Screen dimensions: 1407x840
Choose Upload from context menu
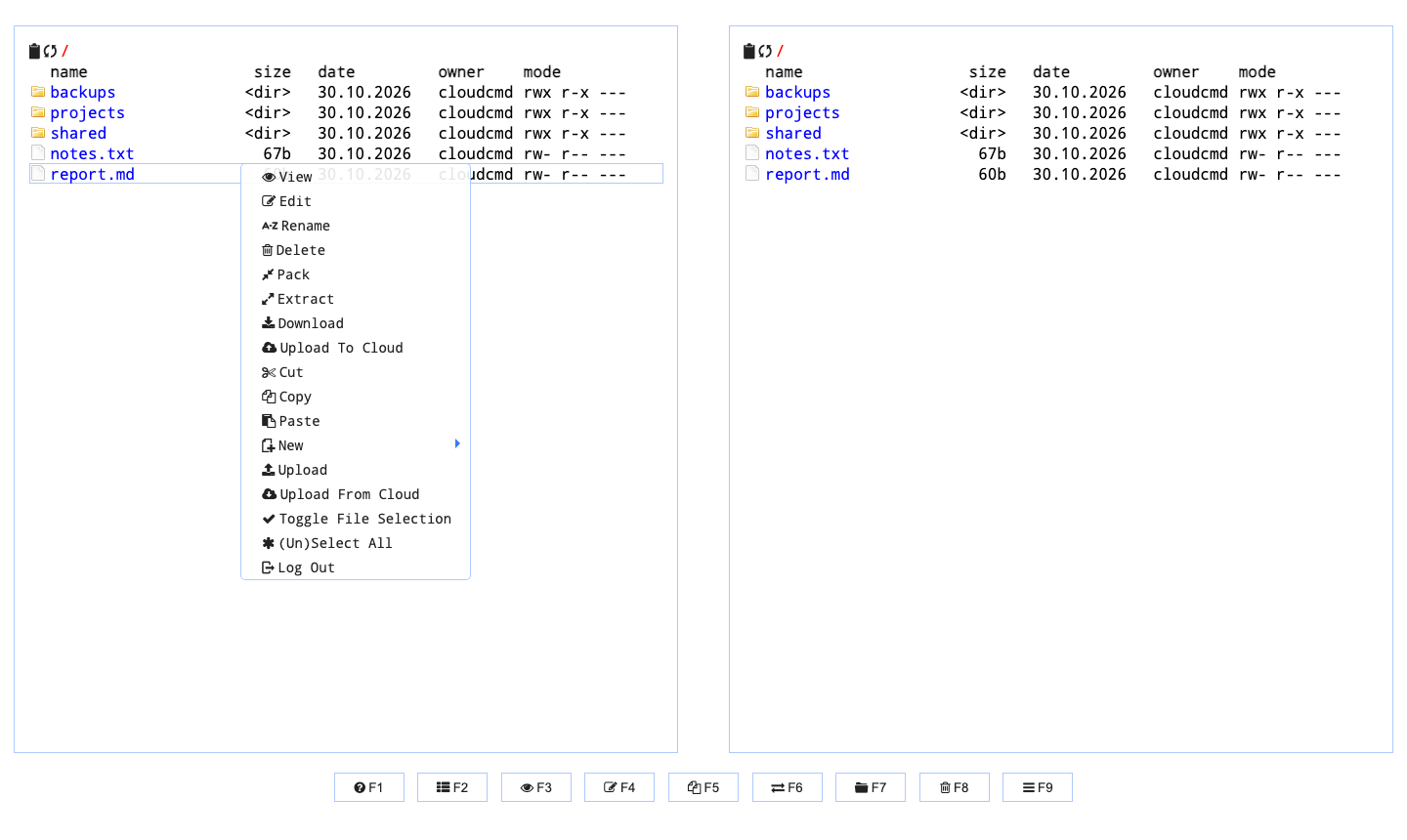pos(356,470)
